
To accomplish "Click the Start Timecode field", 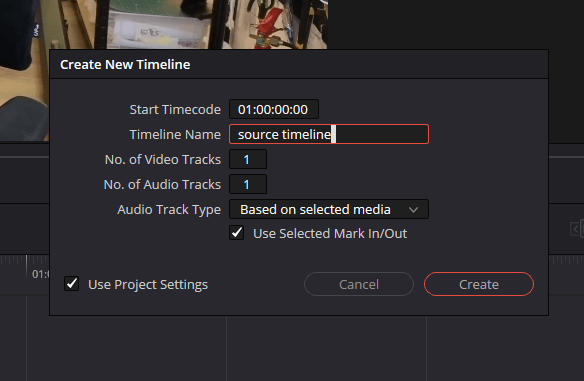I will 274,109.
